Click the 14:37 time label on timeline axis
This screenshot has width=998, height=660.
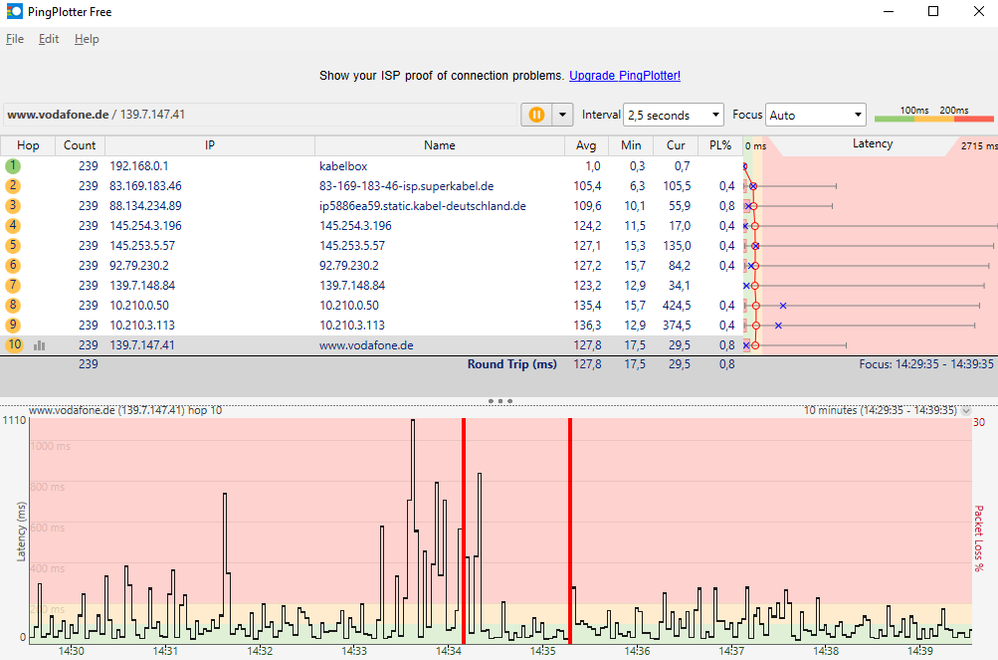731,651
